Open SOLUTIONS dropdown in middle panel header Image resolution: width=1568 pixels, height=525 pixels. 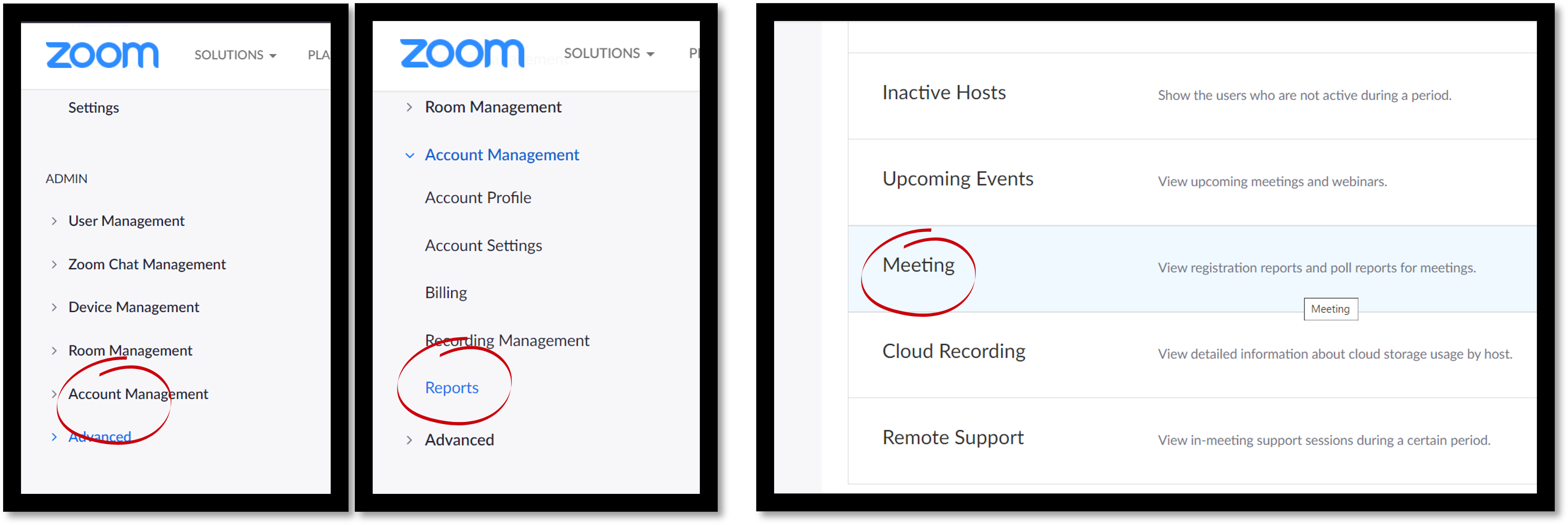click(x=609, y=53)
